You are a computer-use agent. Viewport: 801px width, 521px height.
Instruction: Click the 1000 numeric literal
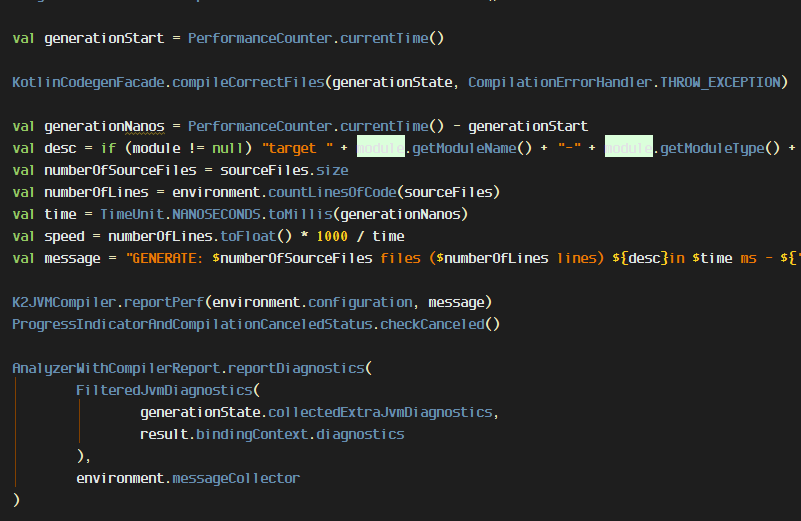click(332, 236)
